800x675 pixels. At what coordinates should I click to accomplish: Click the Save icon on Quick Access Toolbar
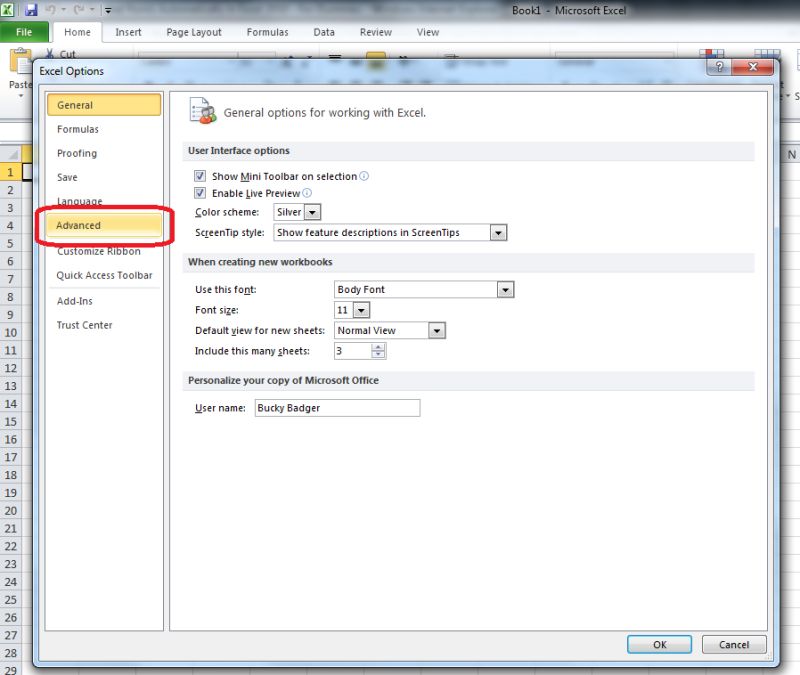tap(30, 8)
